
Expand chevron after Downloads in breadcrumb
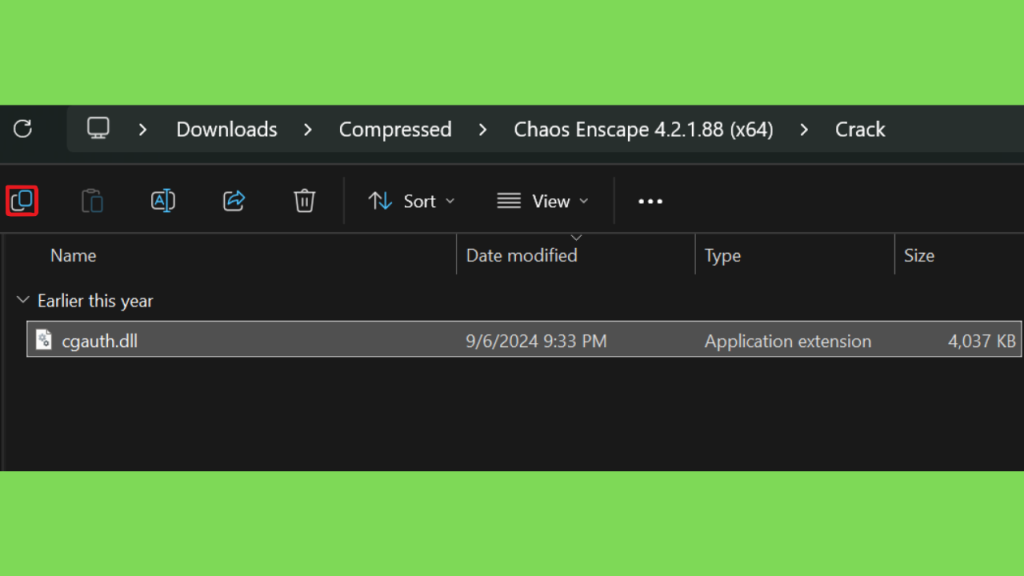click(x=308, y=129)
